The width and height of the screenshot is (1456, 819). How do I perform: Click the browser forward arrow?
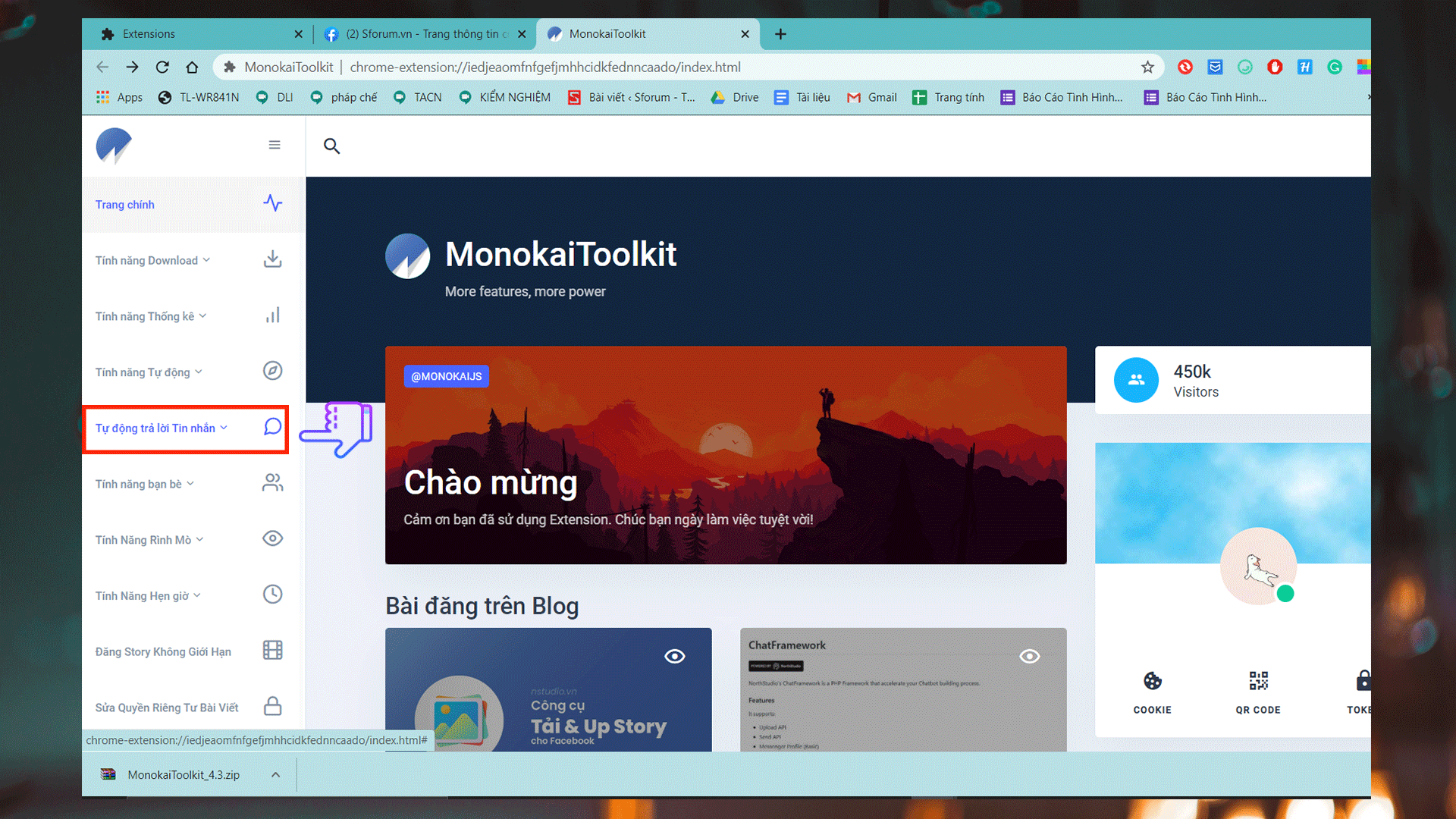[133, 67]
